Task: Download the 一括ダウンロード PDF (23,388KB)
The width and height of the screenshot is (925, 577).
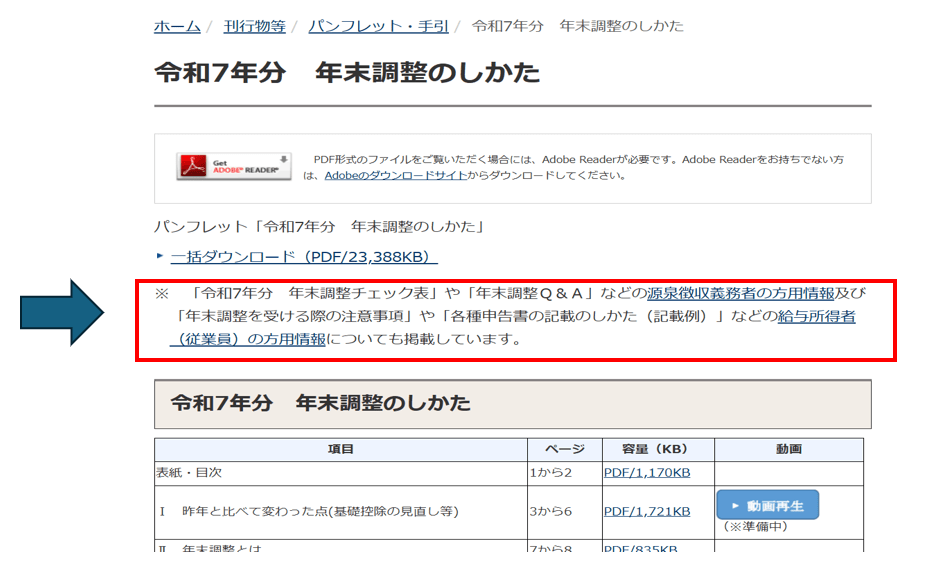Action: [x=304, y=257]
